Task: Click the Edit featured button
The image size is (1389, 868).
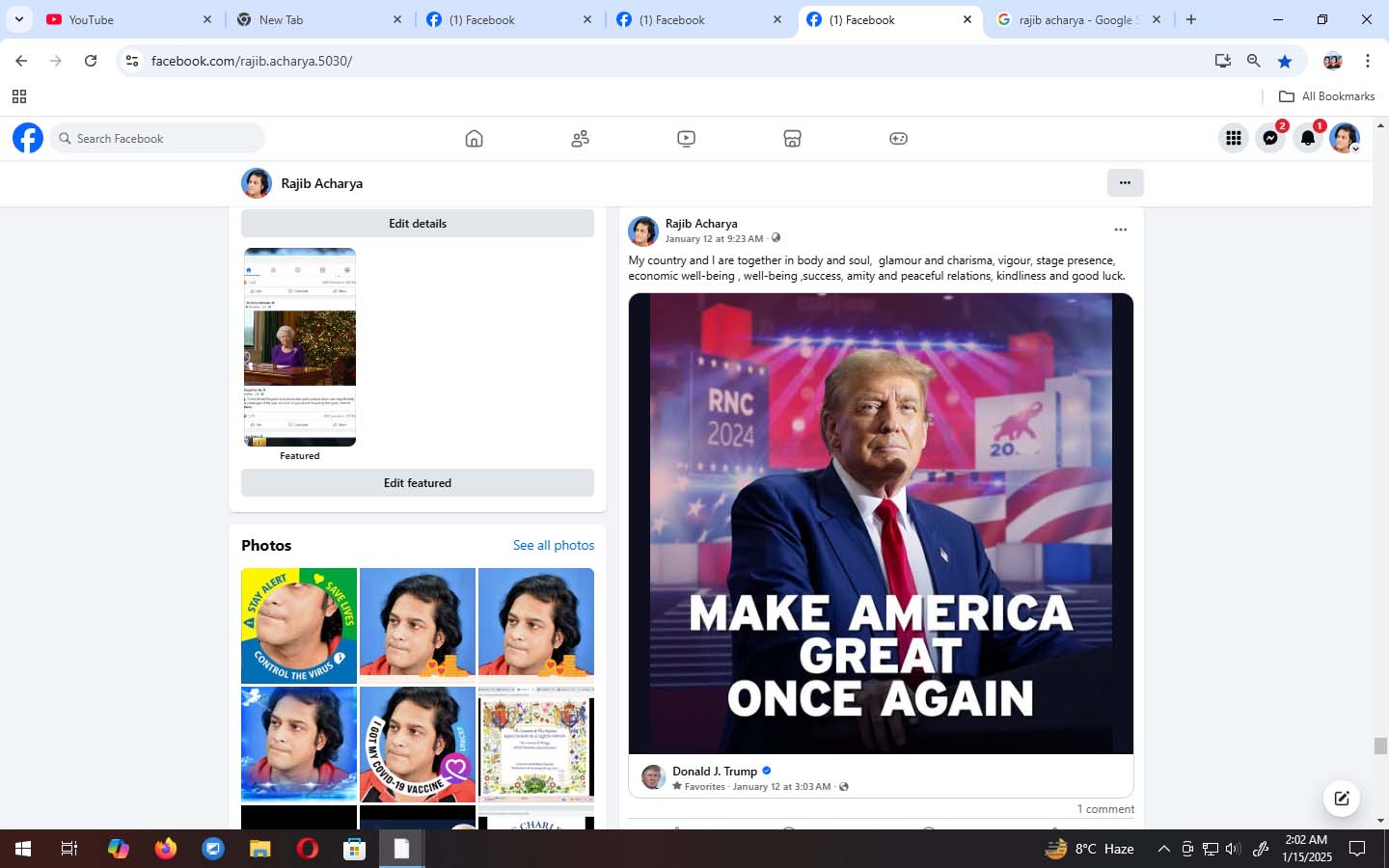Action: 418,482
